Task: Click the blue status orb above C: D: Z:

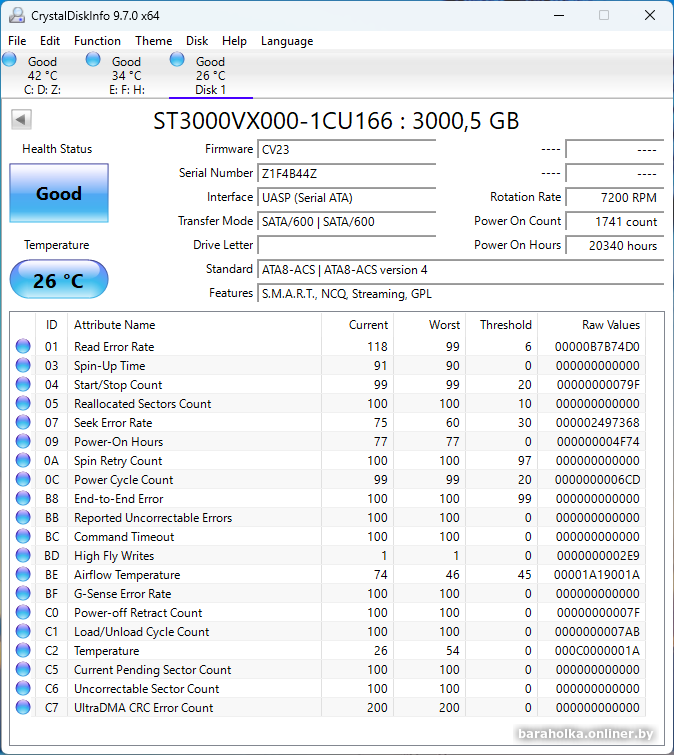Action: pyautogui.click(x=9, y=59)
